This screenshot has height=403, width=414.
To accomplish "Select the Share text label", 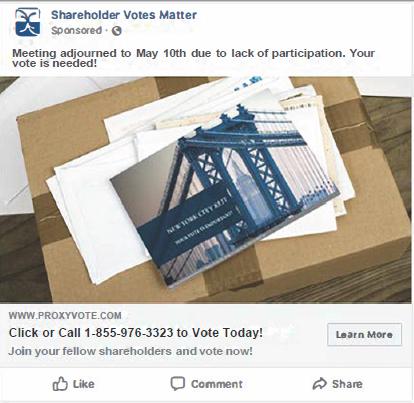I will tap(347, 384).
